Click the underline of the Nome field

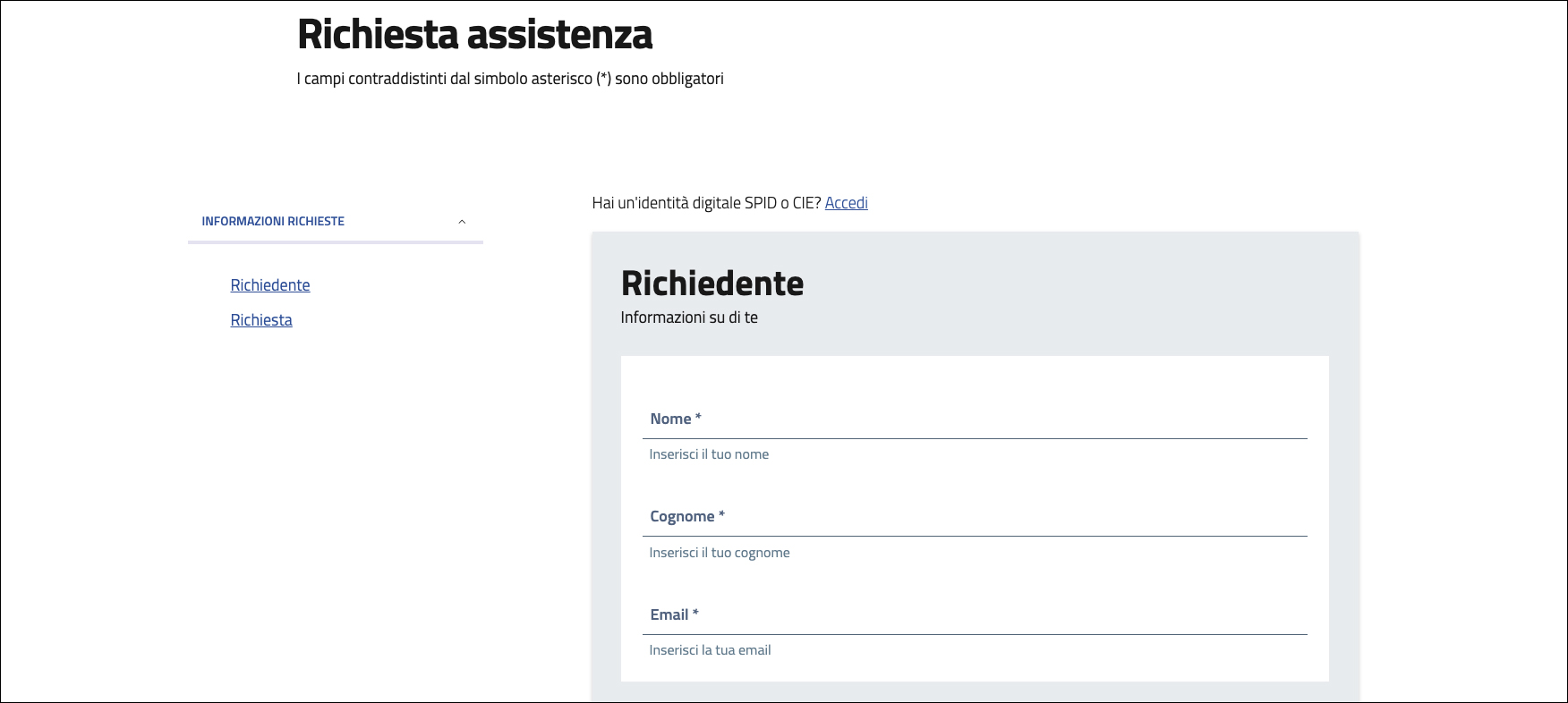click(975, 438)
